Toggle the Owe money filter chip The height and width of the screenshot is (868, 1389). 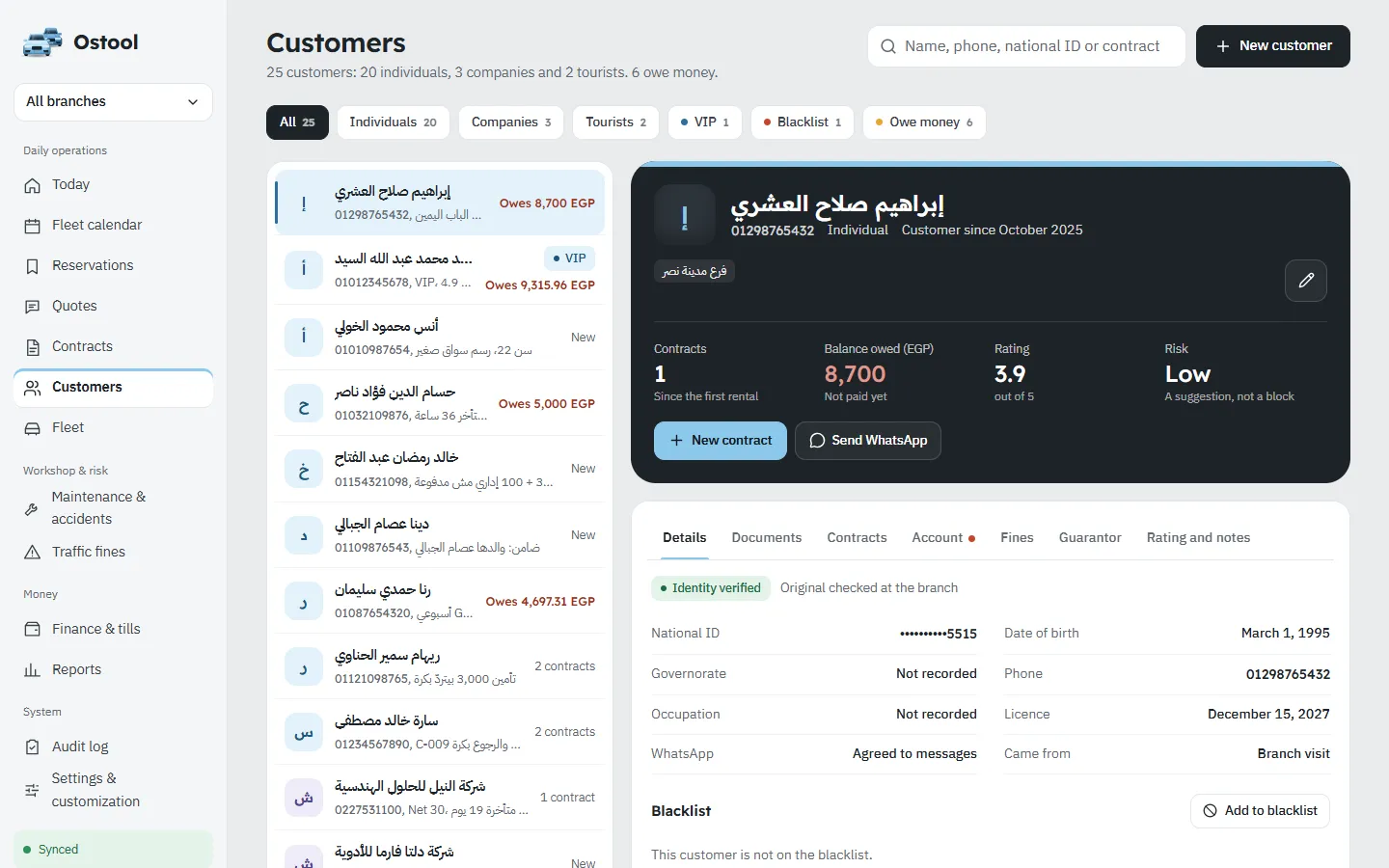tap(924, 122)
